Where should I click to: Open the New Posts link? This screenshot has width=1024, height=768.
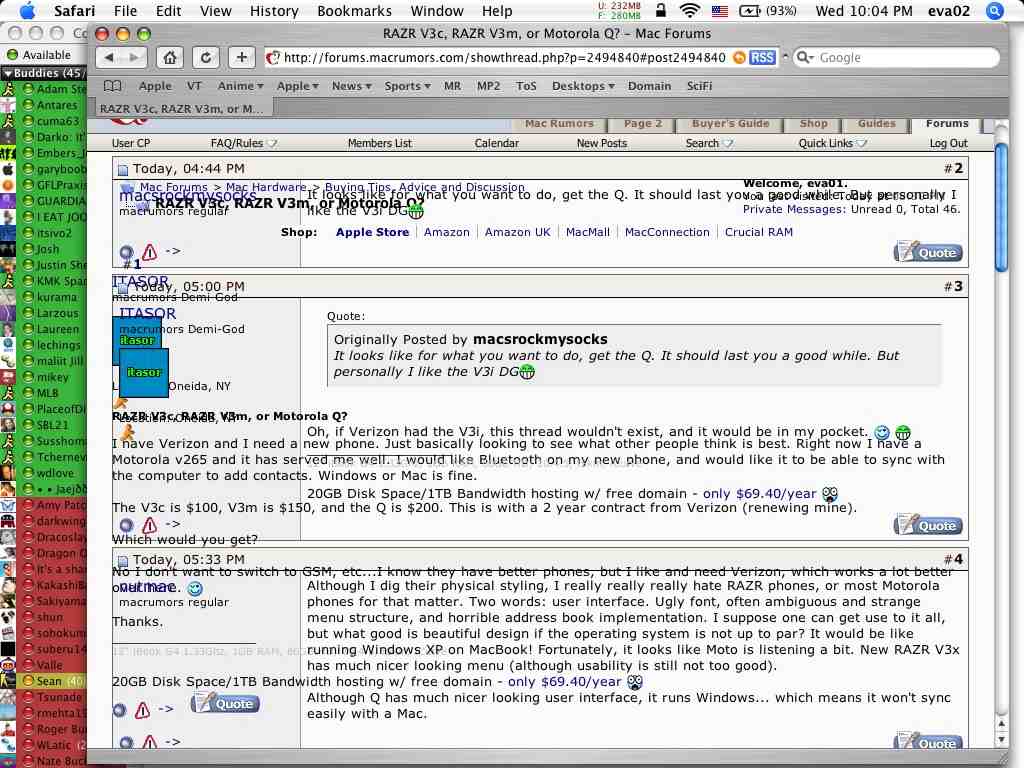click(601, 143)
